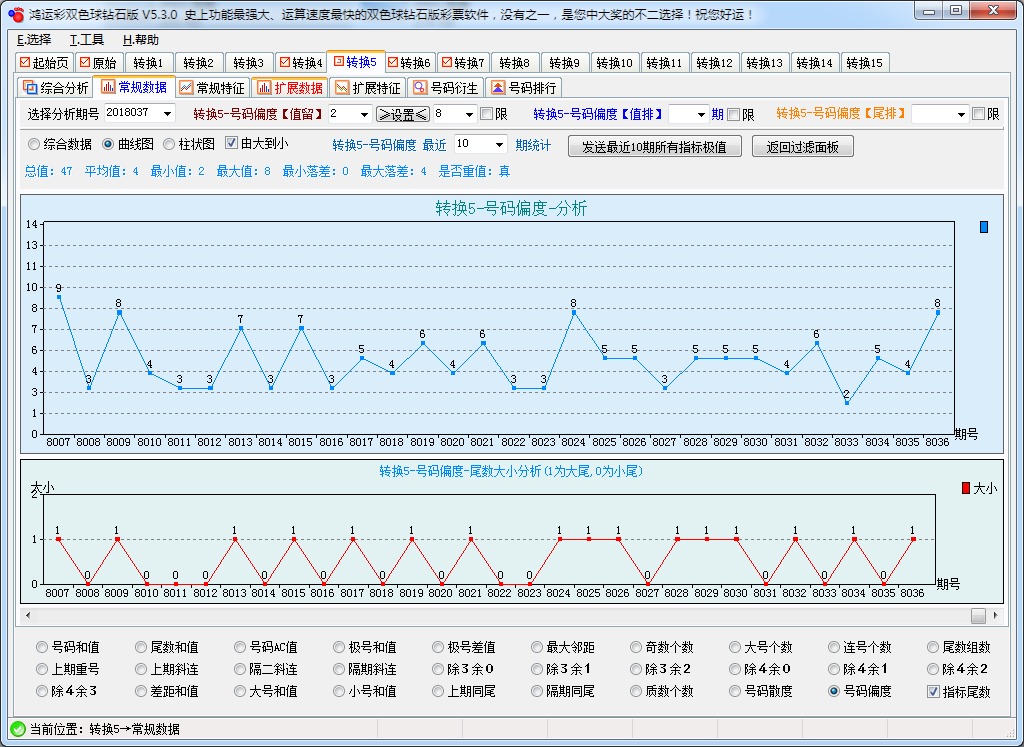Select the 柱状图 radio button
1024x747 pixels.
(x=168, y=144)
